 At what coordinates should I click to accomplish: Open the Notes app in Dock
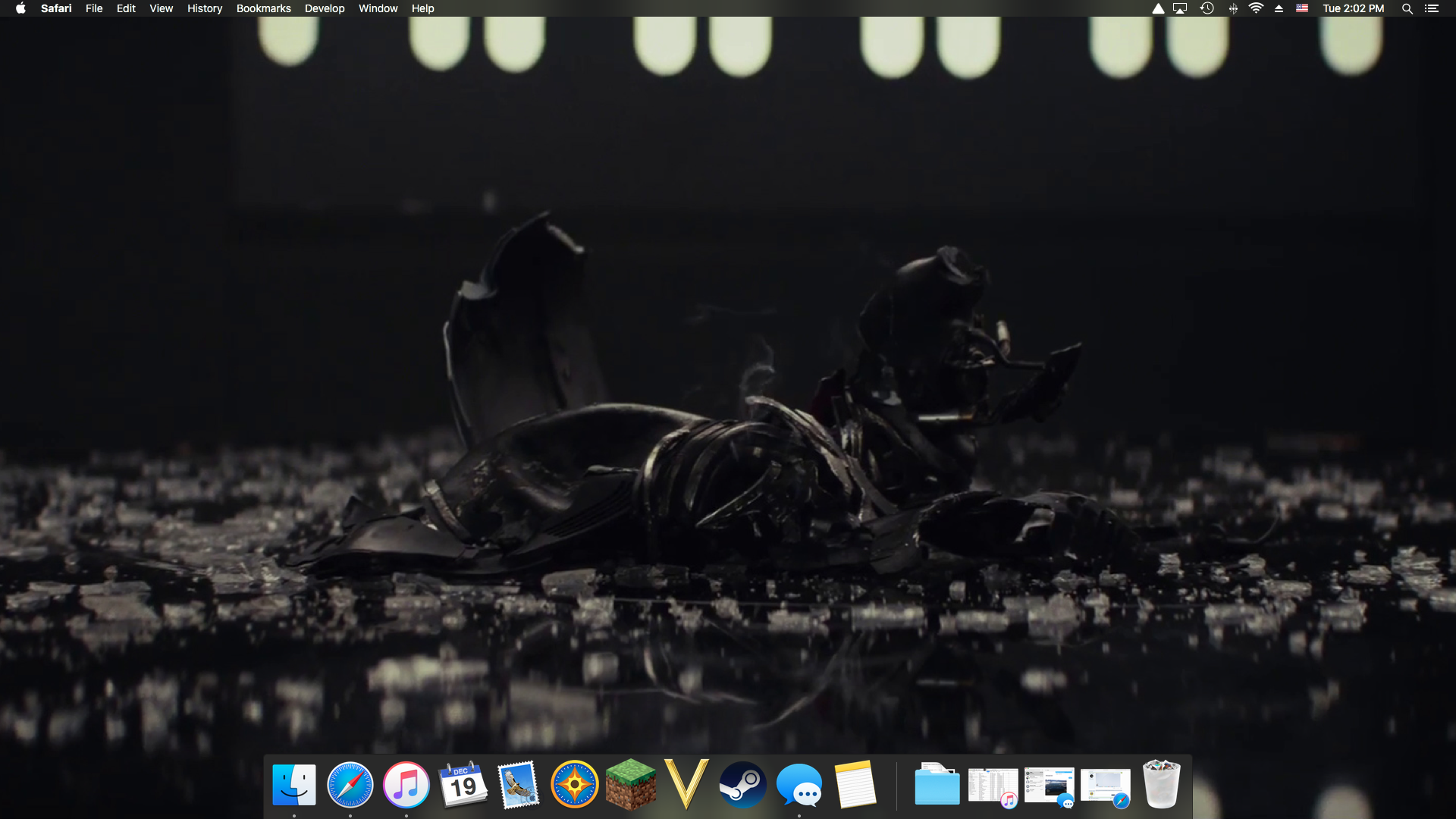point(855,785)
